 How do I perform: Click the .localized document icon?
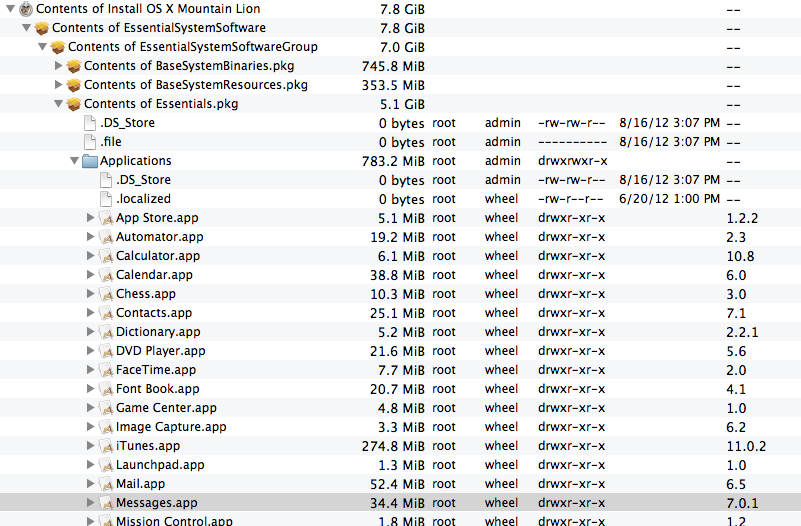point(106,199)
